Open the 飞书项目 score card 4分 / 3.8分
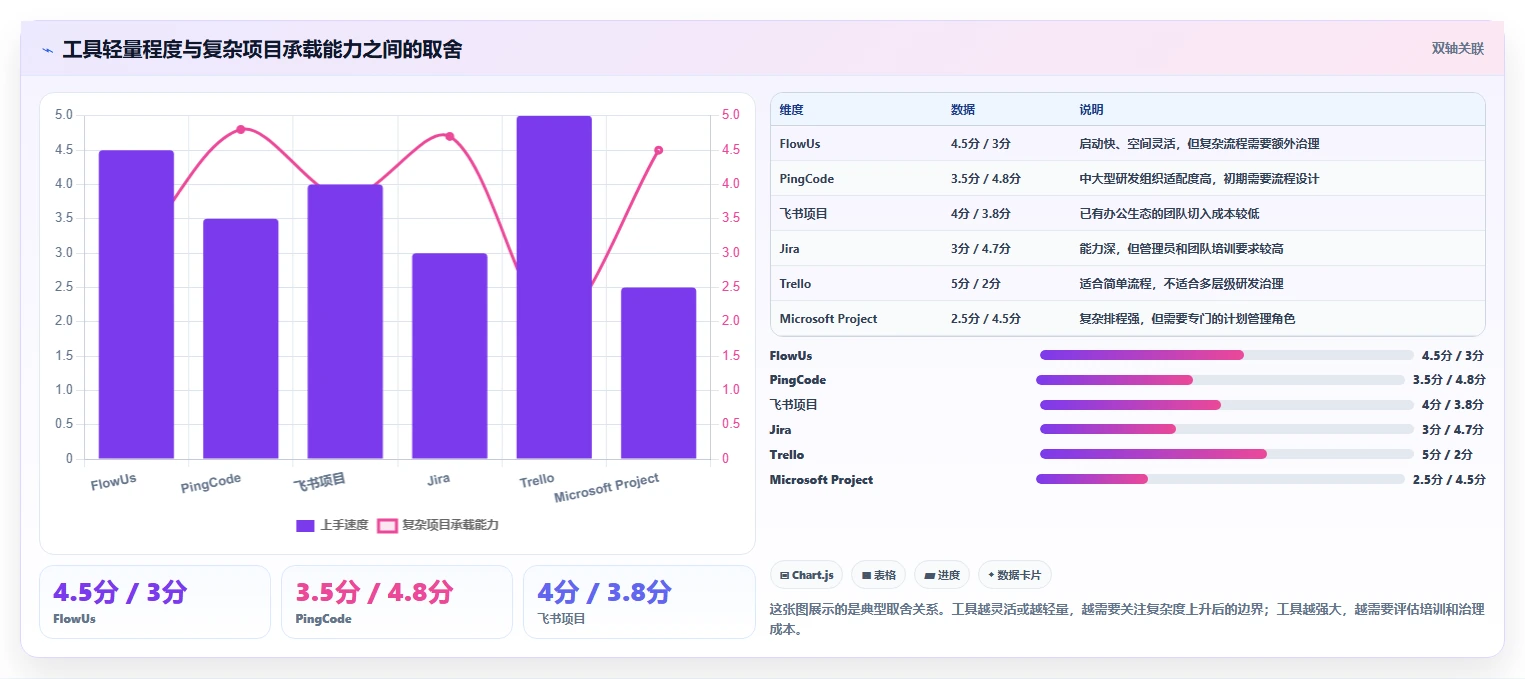The height and width of the screenshot is (679, 1525). pos(639,602)
